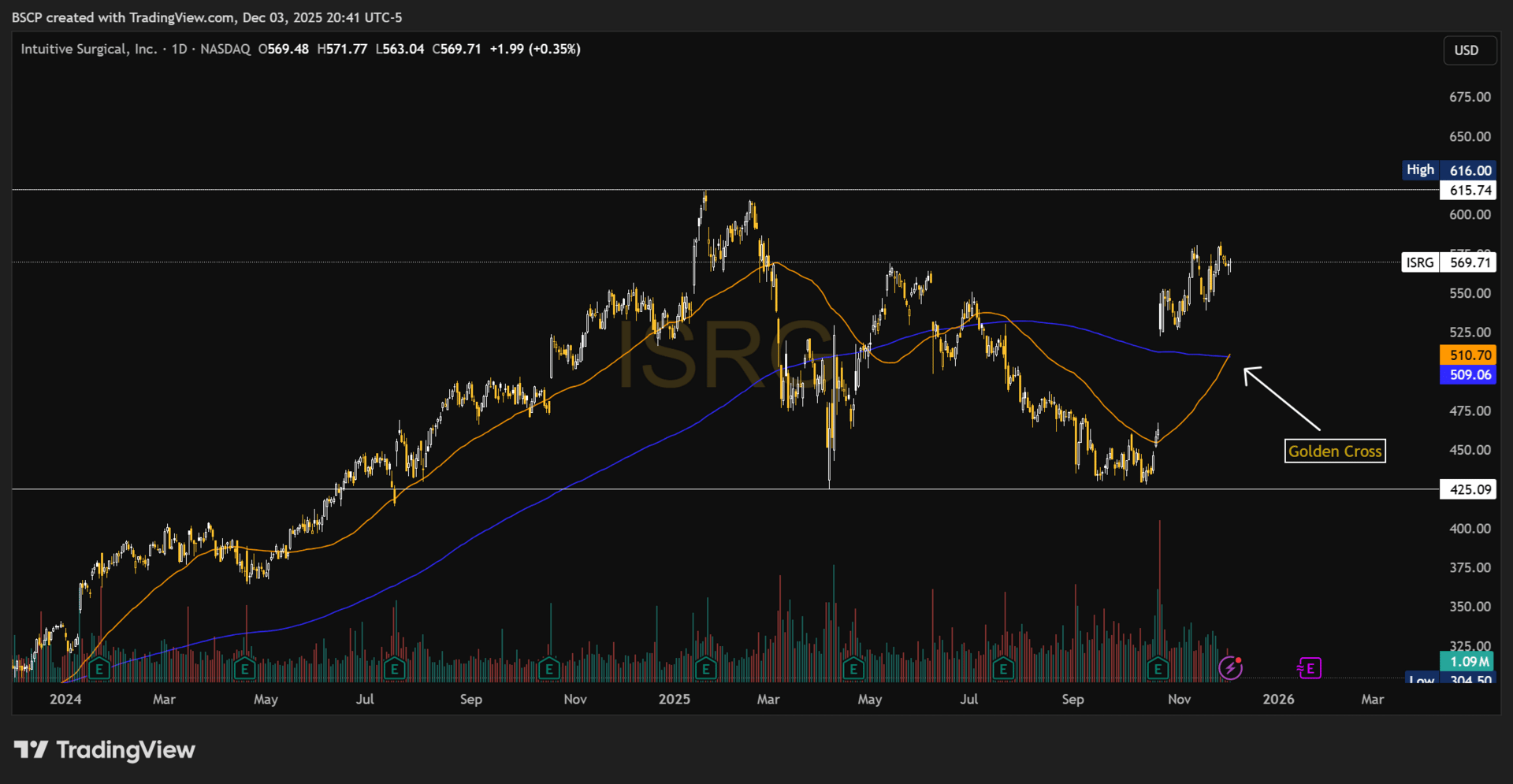Click the 450.00 price scale label
Screen dimensions: 1513x784
[1470, 450]
